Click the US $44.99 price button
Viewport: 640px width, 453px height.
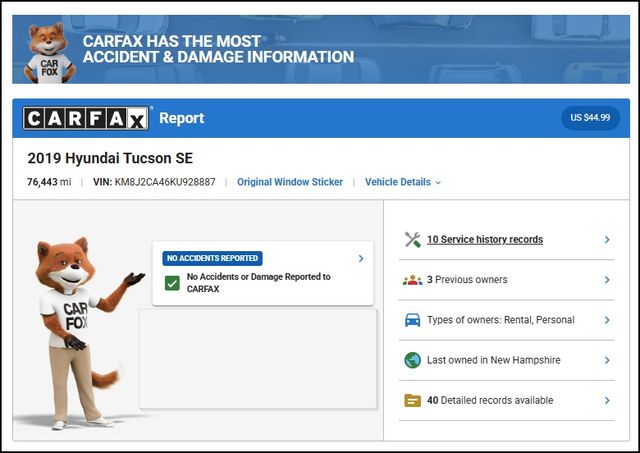point(590,118)
